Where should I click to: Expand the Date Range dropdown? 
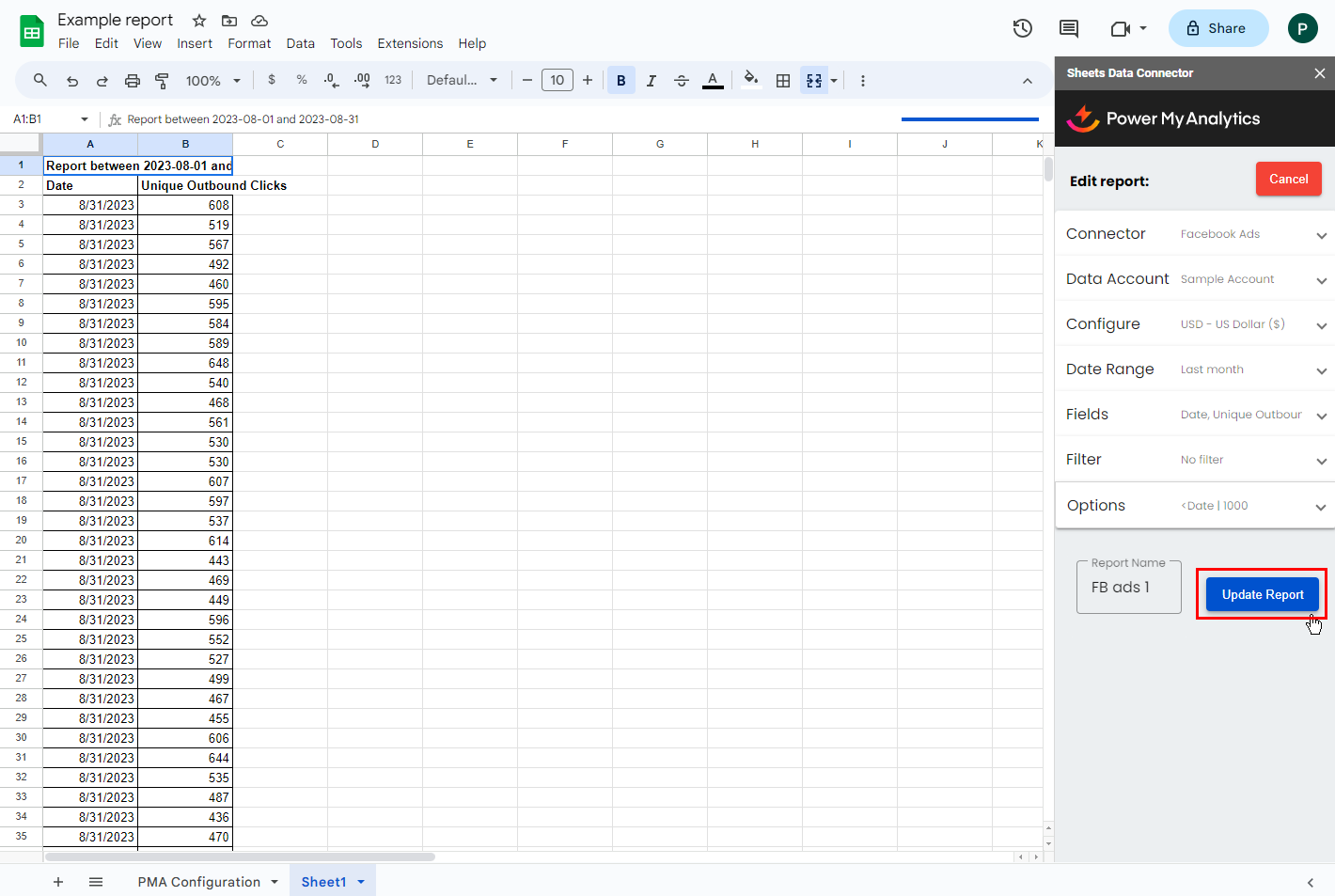point(1321,370)
